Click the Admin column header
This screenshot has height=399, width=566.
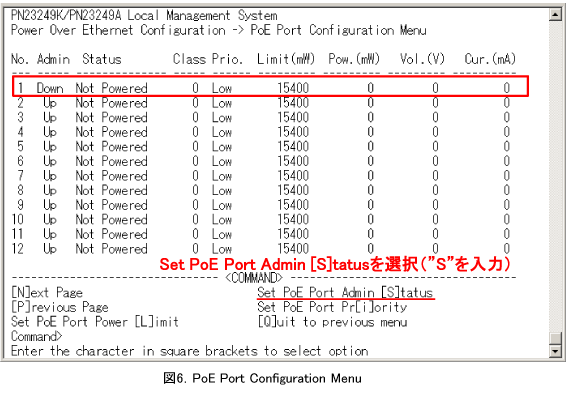tap(53, 59)
